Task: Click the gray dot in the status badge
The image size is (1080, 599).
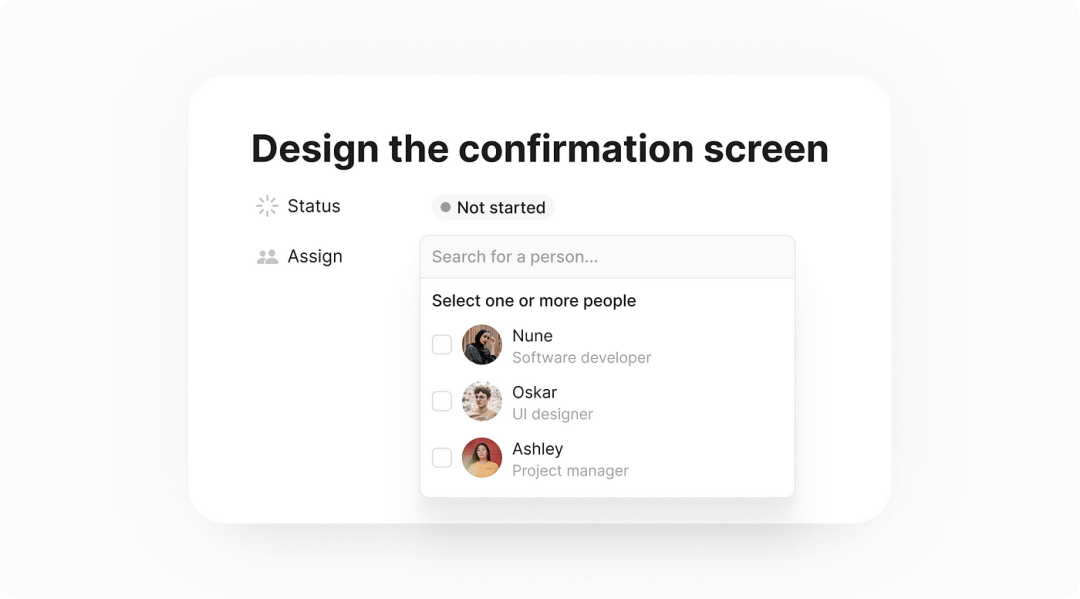Action: 446,207
